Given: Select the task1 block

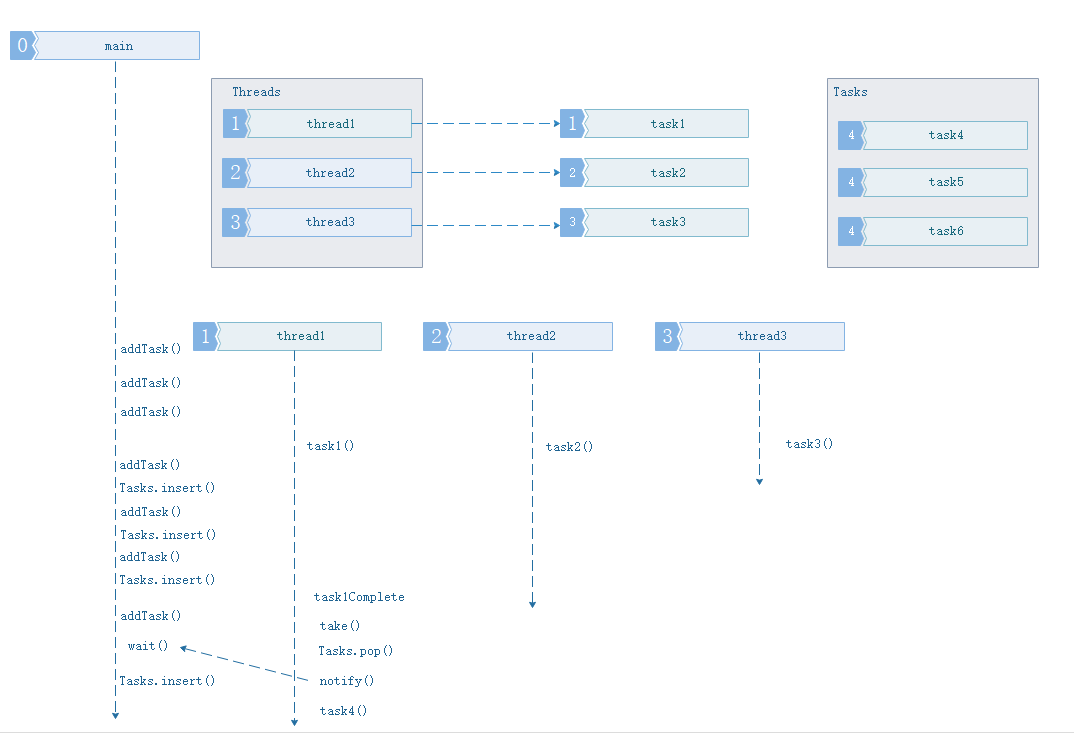Looking at the screenshot, I should [666, 124].
